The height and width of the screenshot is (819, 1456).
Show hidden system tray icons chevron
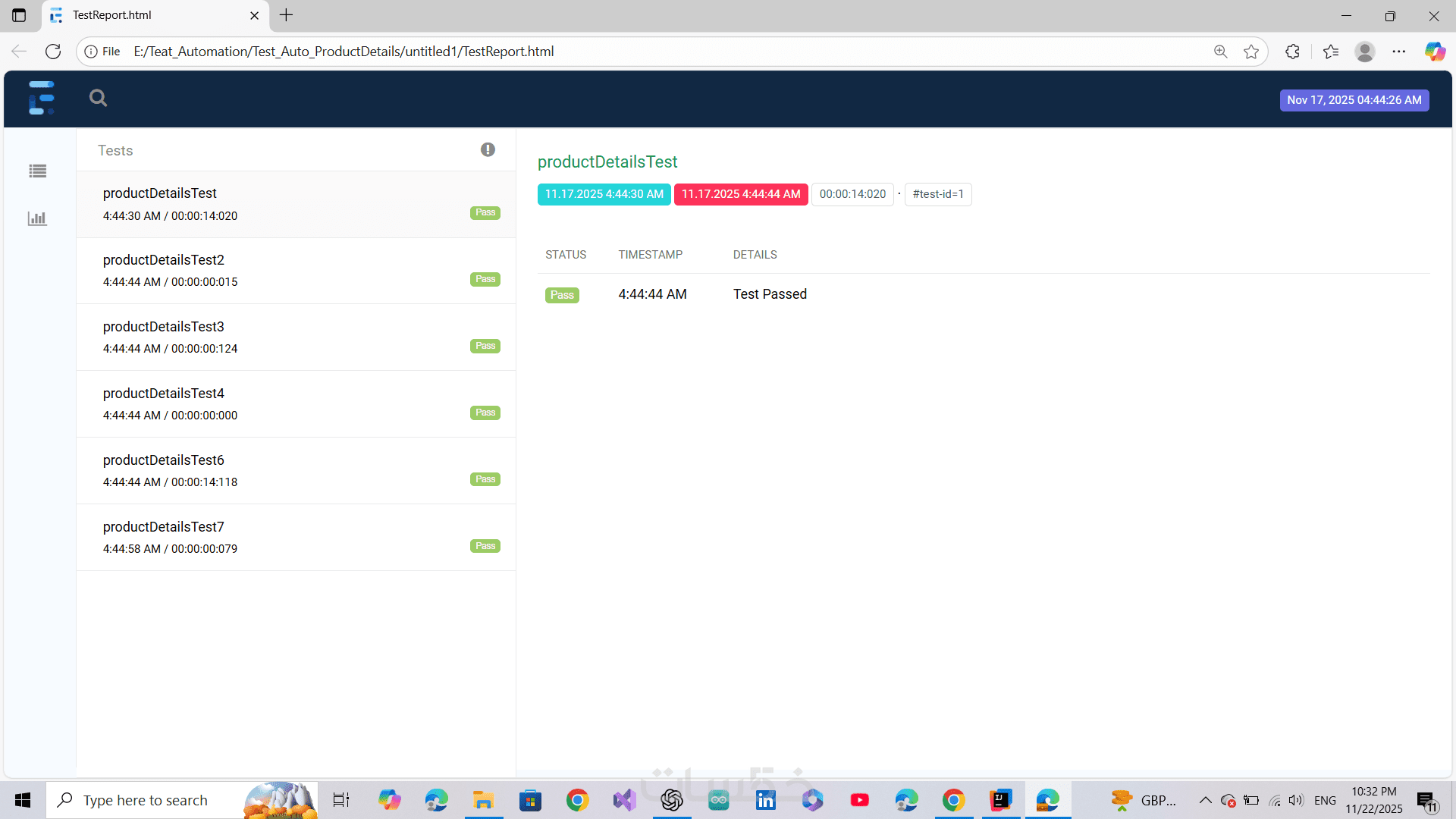click(x=1204, y=800)
